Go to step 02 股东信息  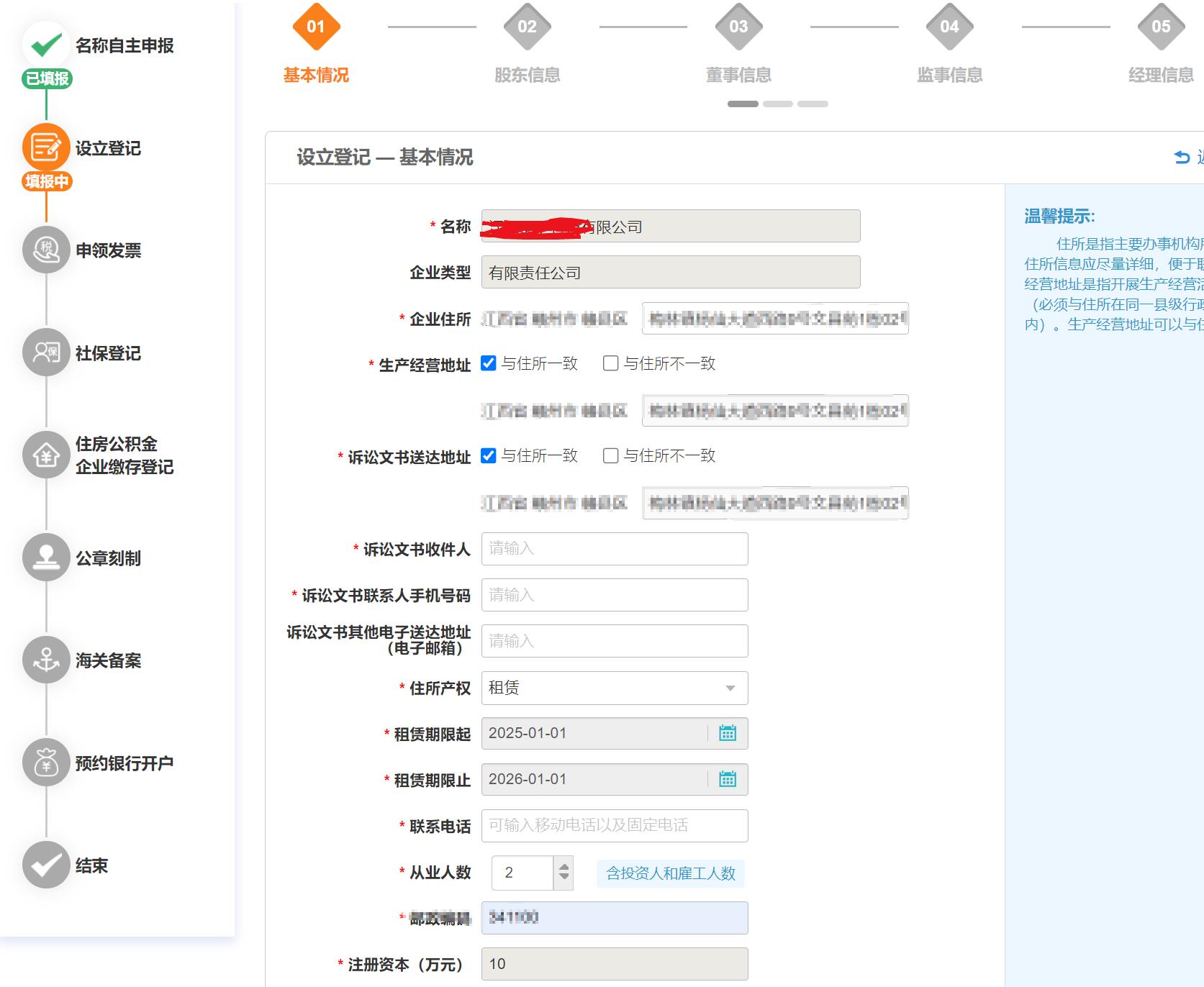pos(527,27)
